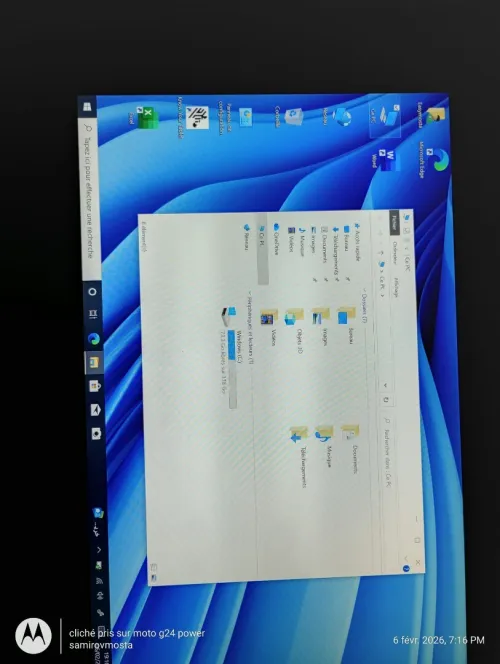Select Téléchargements in the navigation pane

point(336,250)
